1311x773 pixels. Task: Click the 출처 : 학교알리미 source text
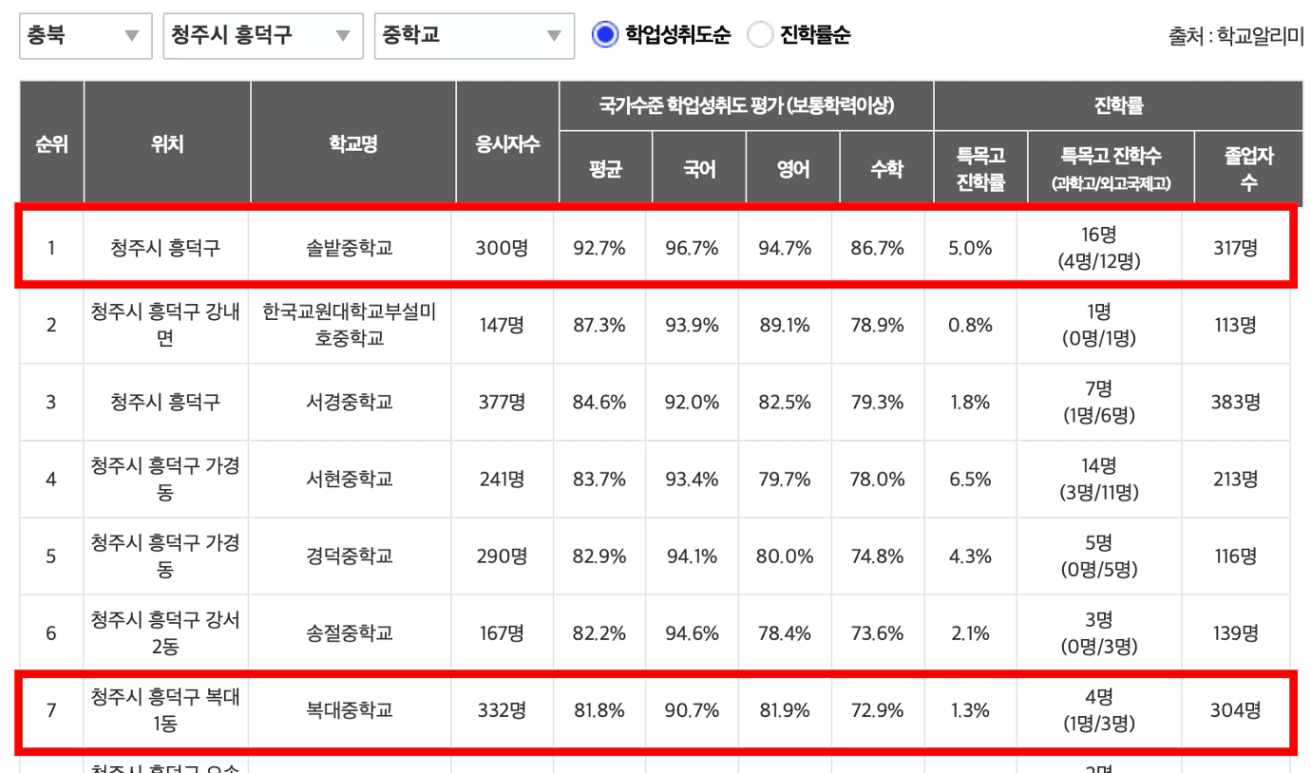pyautogui.click(x=1236, y=38)
